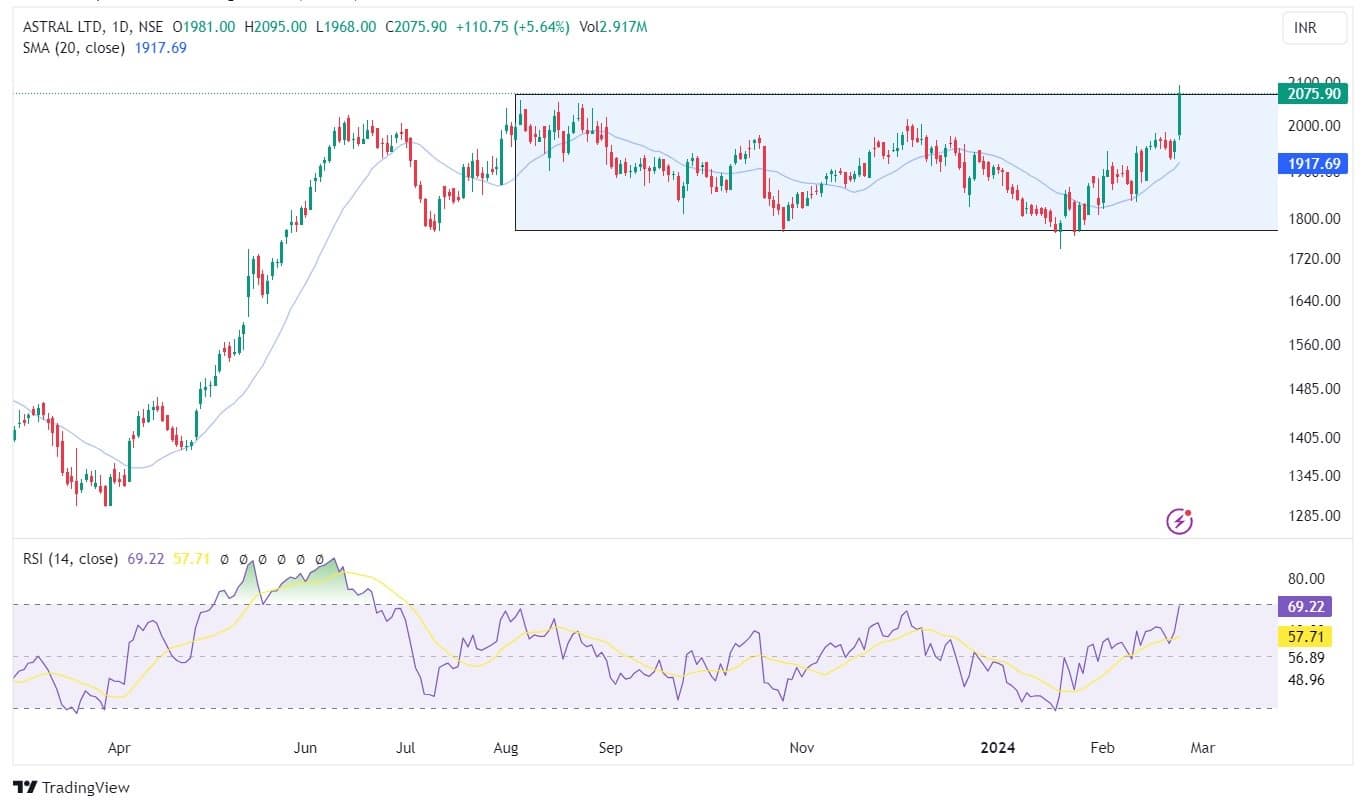Click the Mar date label on time axis
1366x809 pixels.
coord(1202,748)
